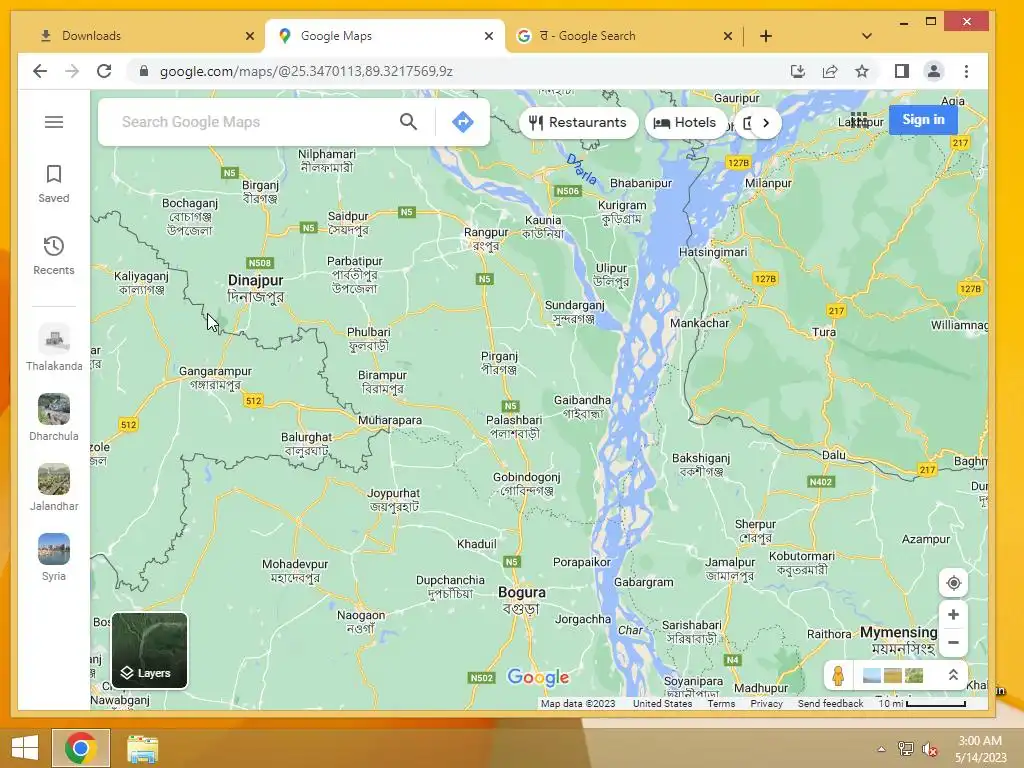Click the search magnifier icon in Maps

[408, 121]
